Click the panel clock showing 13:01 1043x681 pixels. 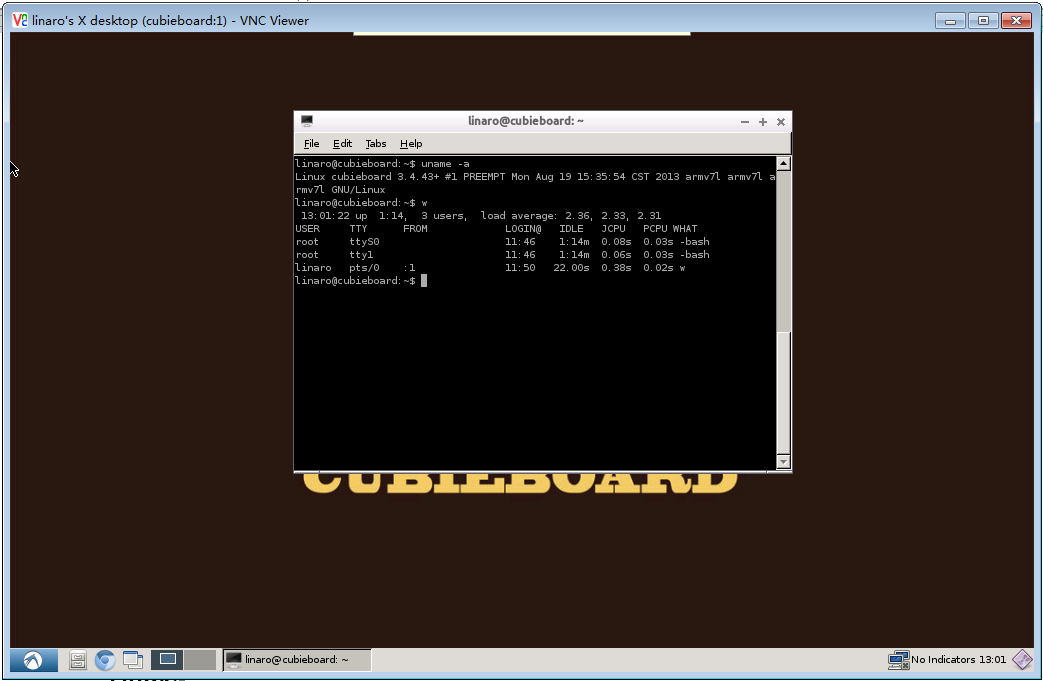pos(992,660)
